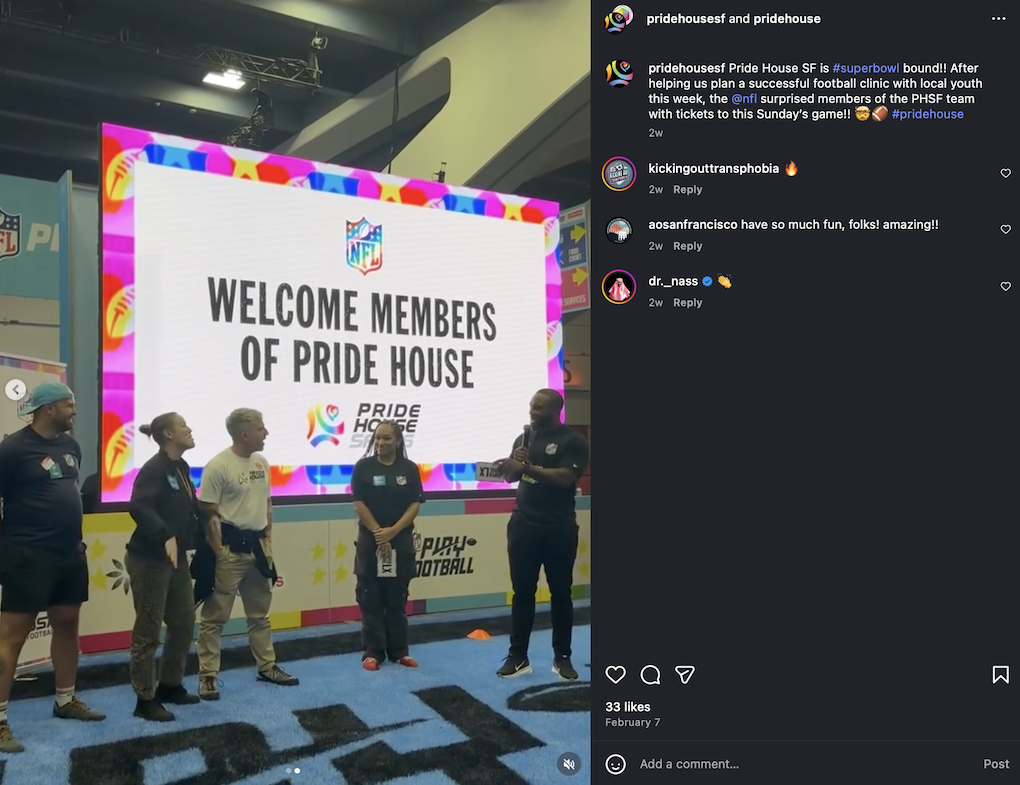This screenshot has width=1020, height=785.
Task: View the 33 likes list
Action: point(628,706)
